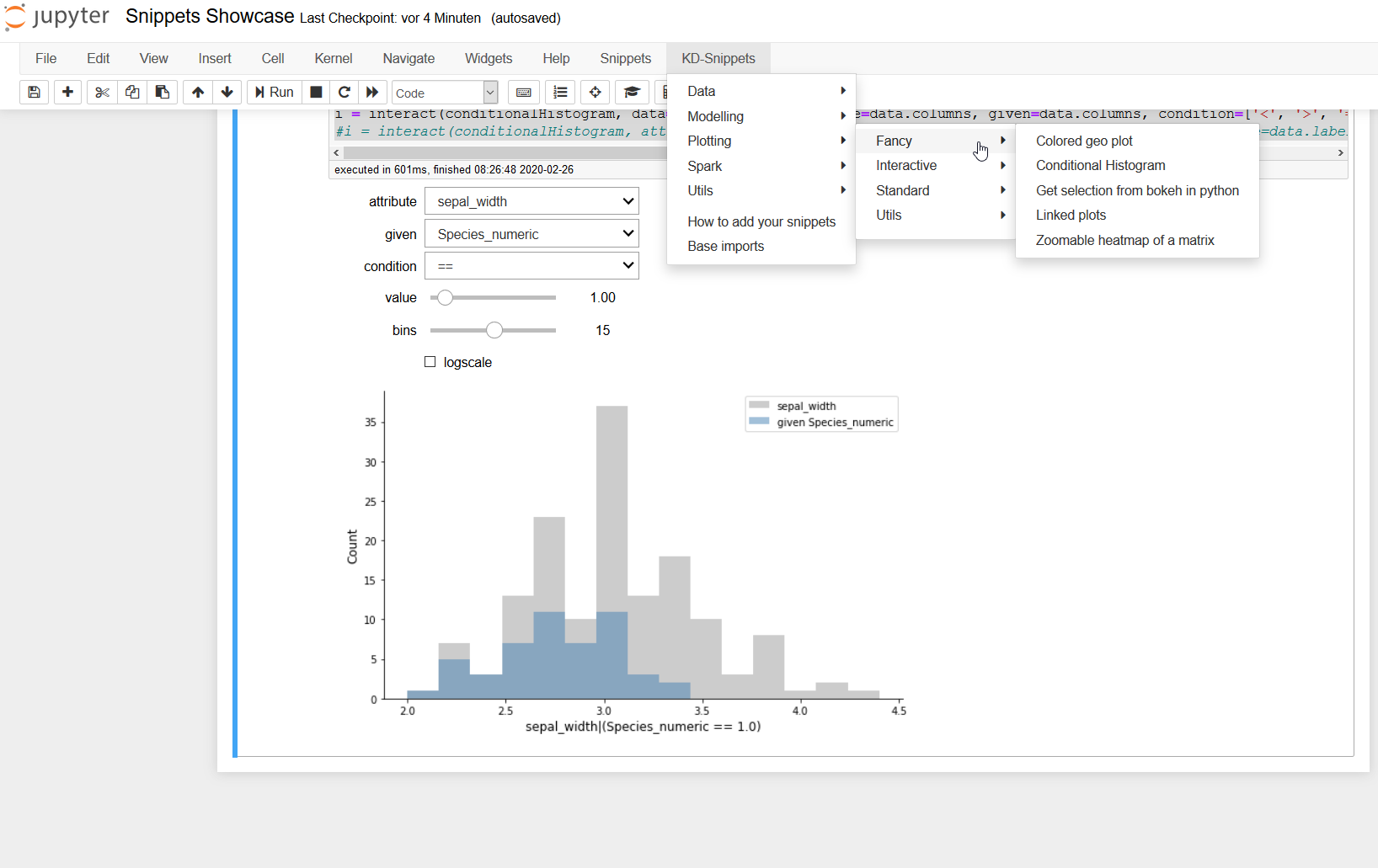Open the given Species_numeric dropdown

coord(531,234)
